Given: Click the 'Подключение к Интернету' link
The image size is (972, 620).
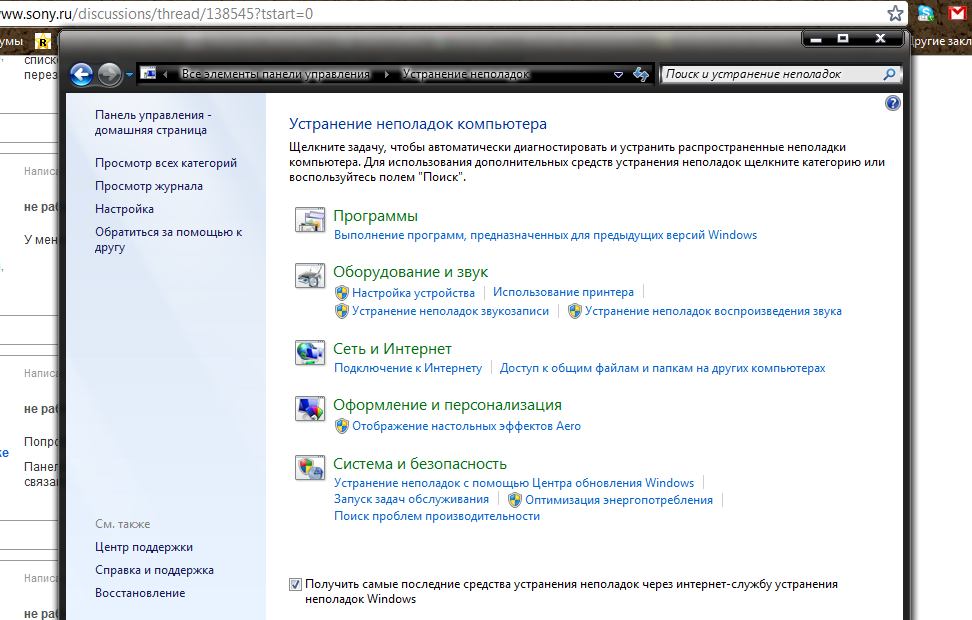Looking at the screenshot, I should (x=407, y=368).
